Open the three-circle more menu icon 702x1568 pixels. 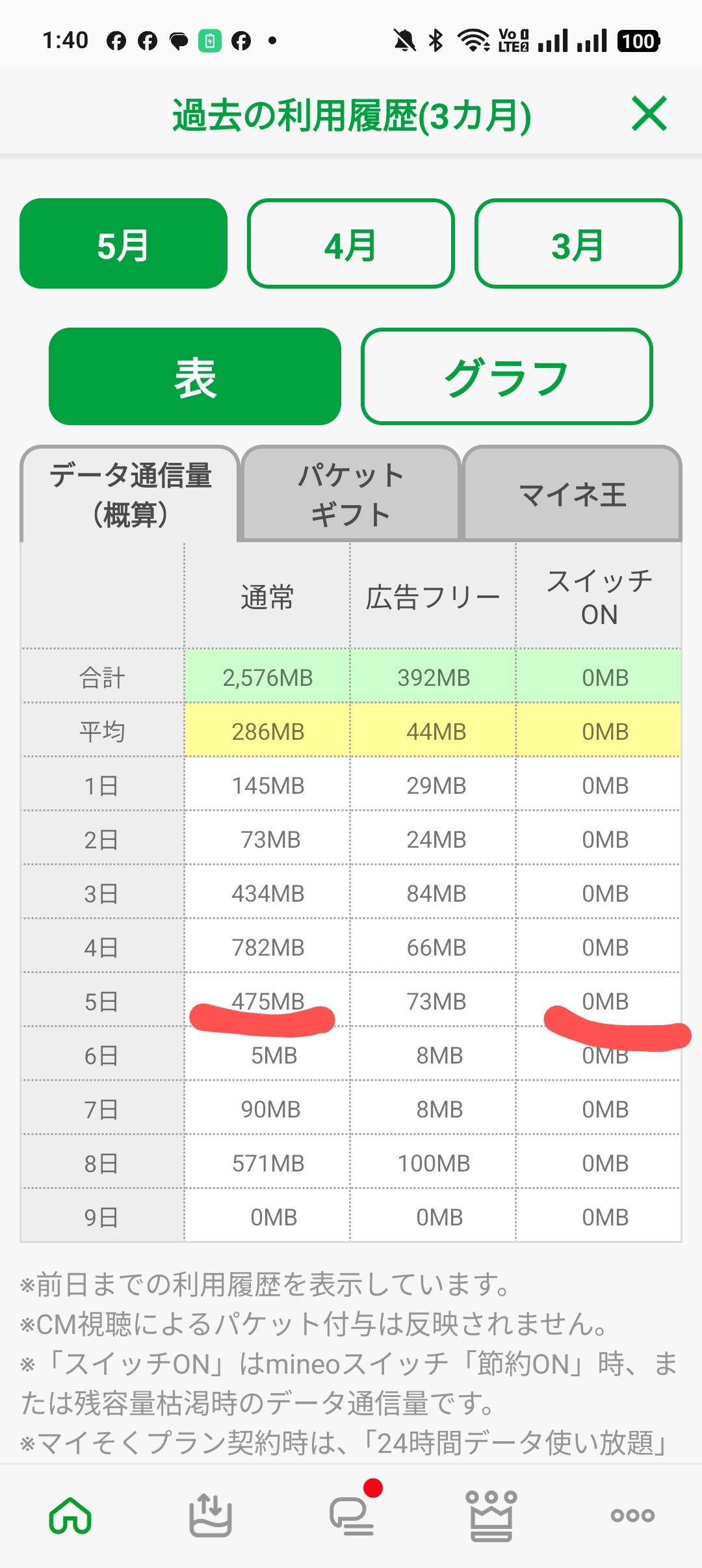pos(632,1515)
